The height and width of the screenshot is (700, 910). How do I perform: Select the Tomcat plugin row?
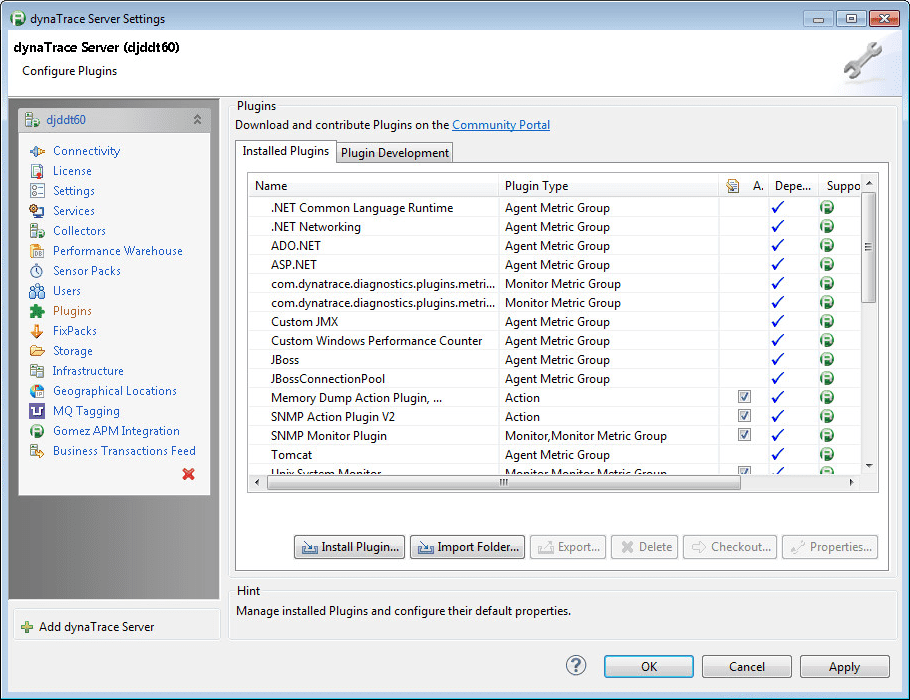point(554,454)
